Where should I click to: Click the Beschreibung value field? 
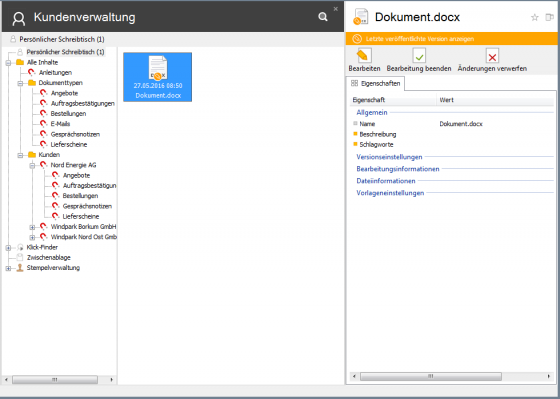(x=496, y=134)
